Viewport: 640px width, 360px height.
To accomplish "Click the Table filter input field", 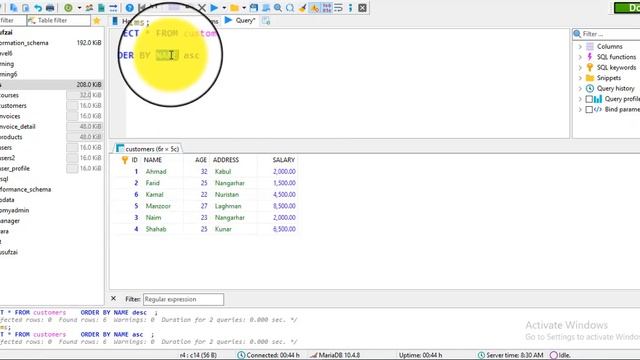I will (x=59, y=20).
